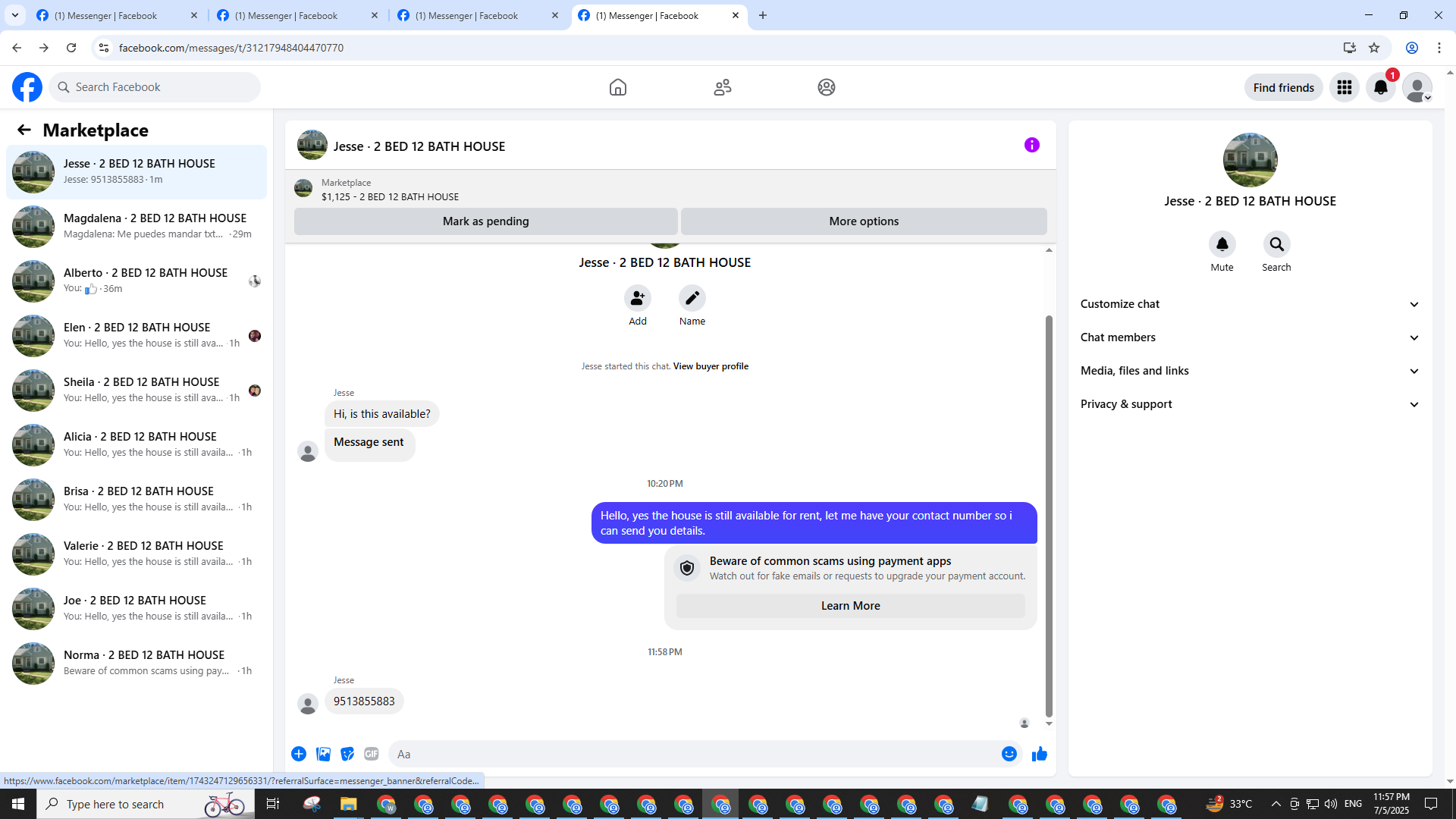Click the GIF chooser icon
Image resolution: width=1456 pixels, height=819 pixels.
pyautogui.click(x=371, y=754)
